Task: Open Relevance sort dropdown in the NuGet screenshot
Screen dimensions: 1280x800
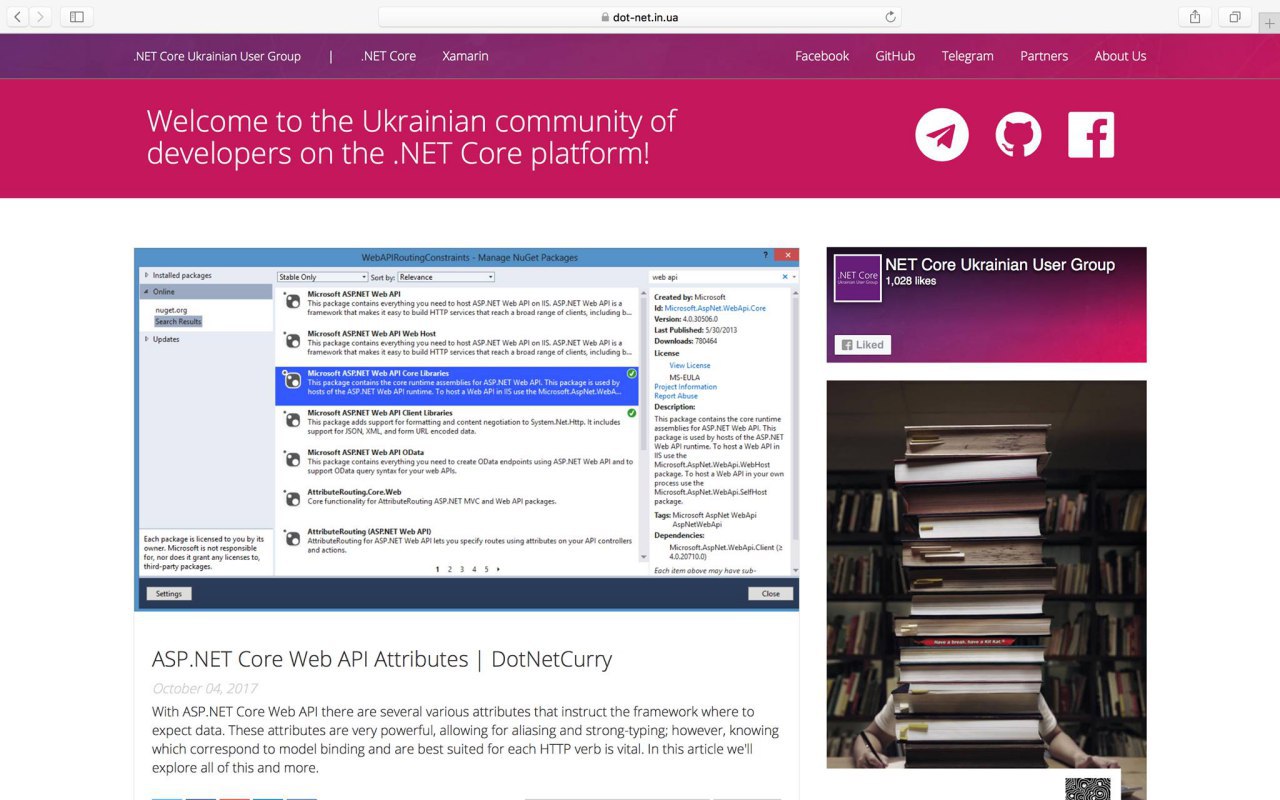Action: point(446,277)
